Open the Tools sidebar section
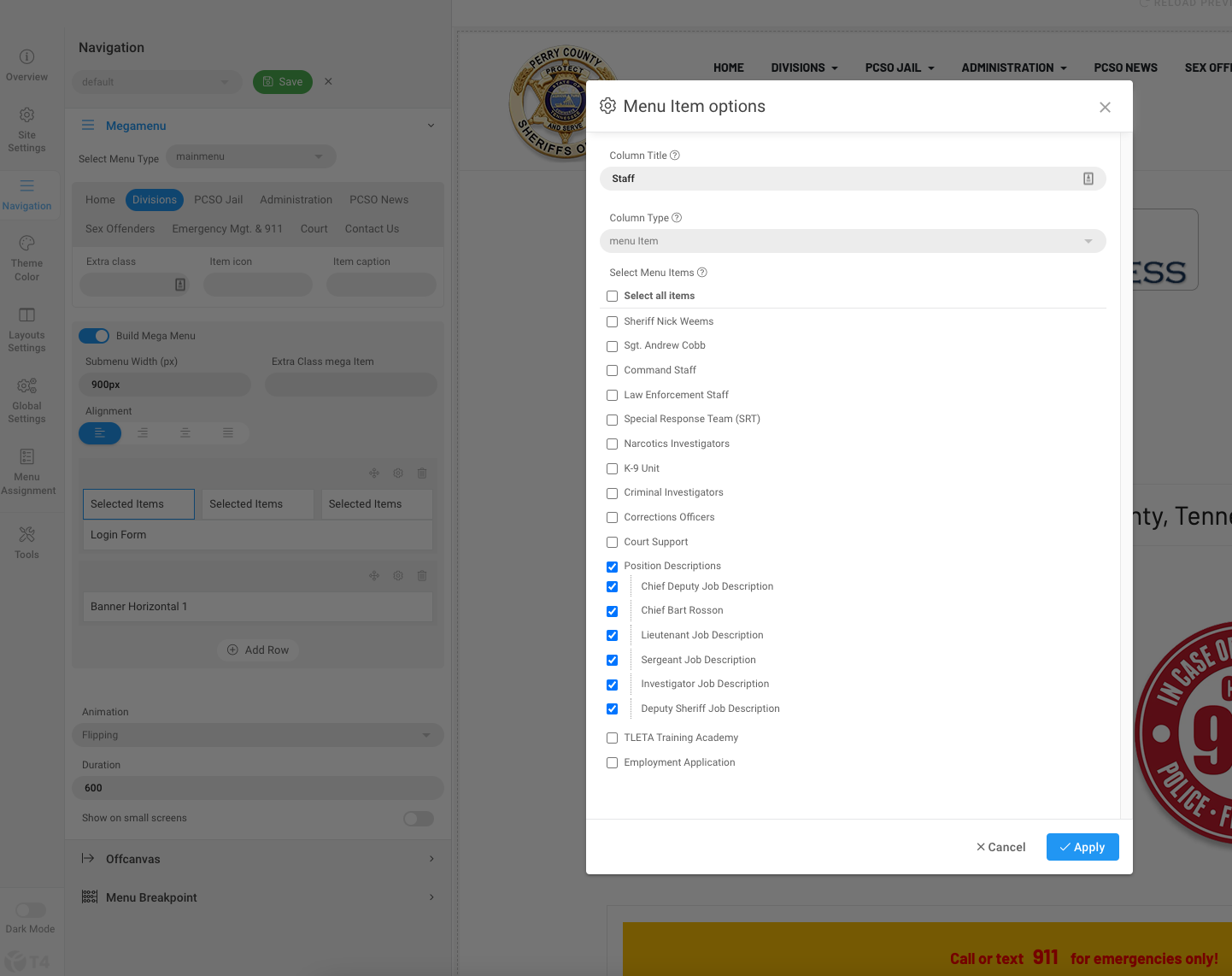 point(26,542)
